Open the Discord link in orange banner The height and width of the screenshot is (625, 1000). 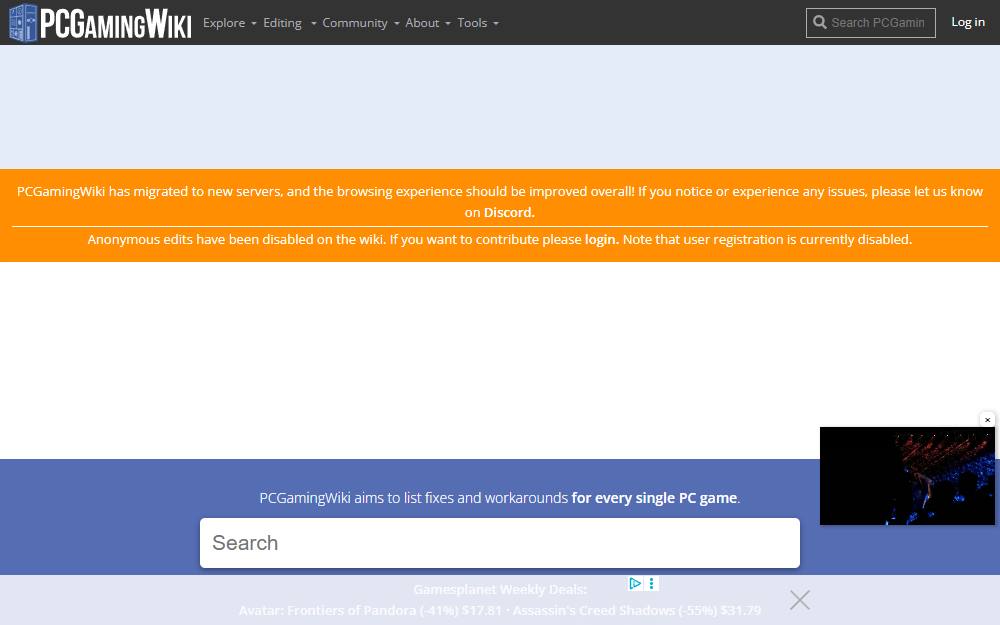tap(508, 212)
